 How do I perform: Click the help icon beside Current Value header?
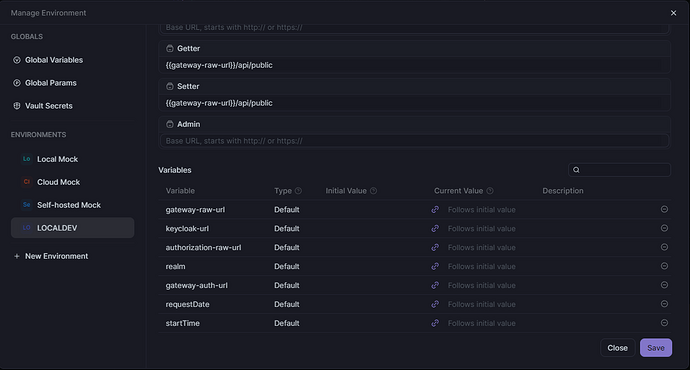(490, 190)
